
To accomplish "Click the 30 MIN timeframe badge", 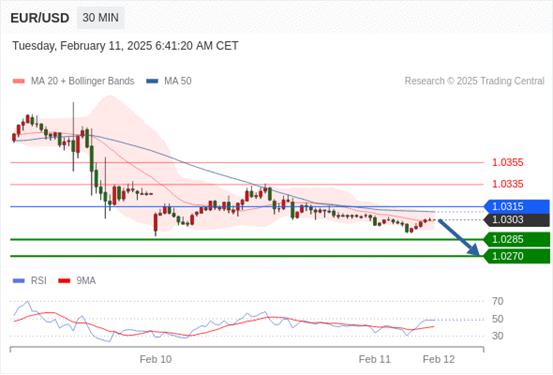I will (x=101, y=17).
